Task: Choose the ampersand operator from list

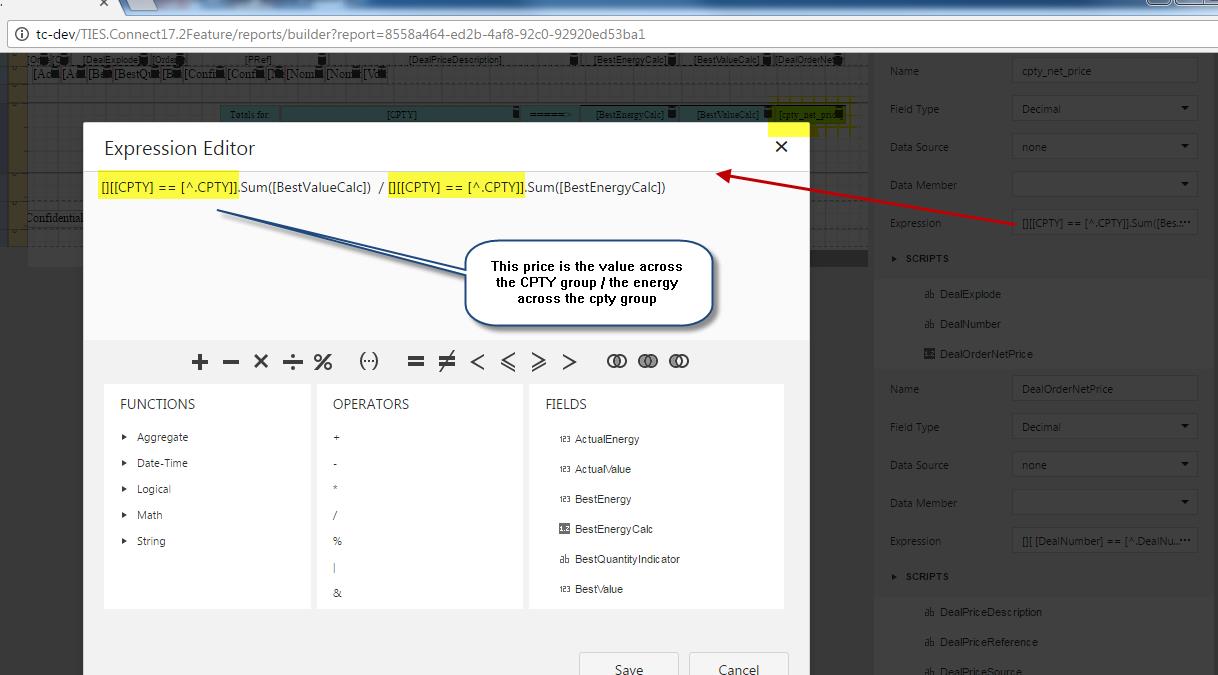Action: (337, 593)
